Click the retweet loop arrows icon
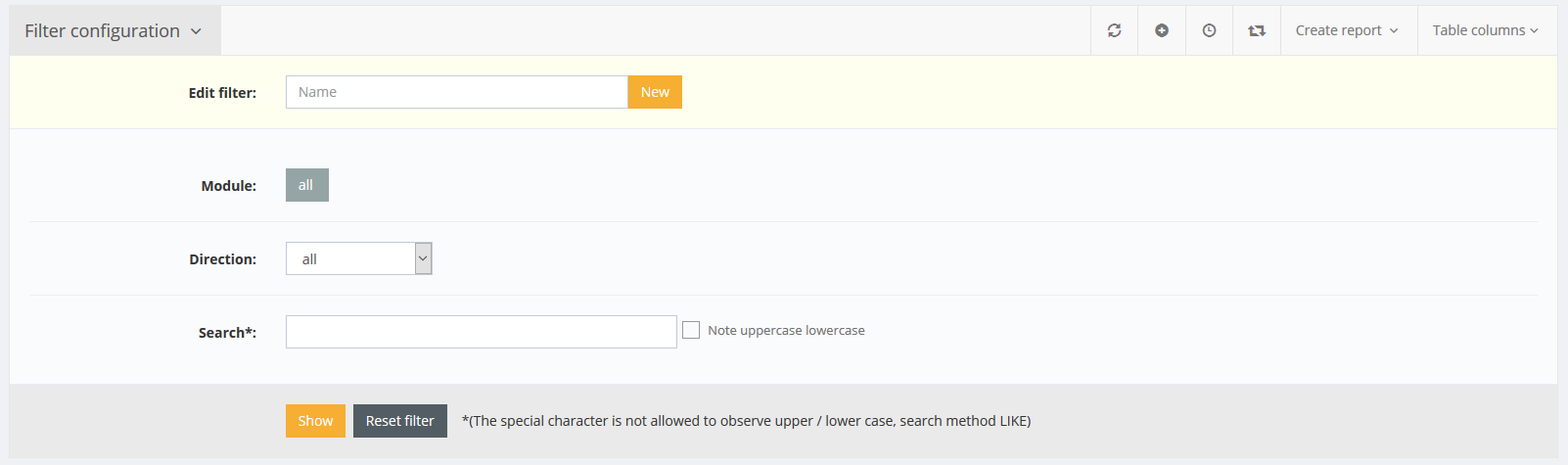This screenshot has height=465, width=1568. point(1257,30)
